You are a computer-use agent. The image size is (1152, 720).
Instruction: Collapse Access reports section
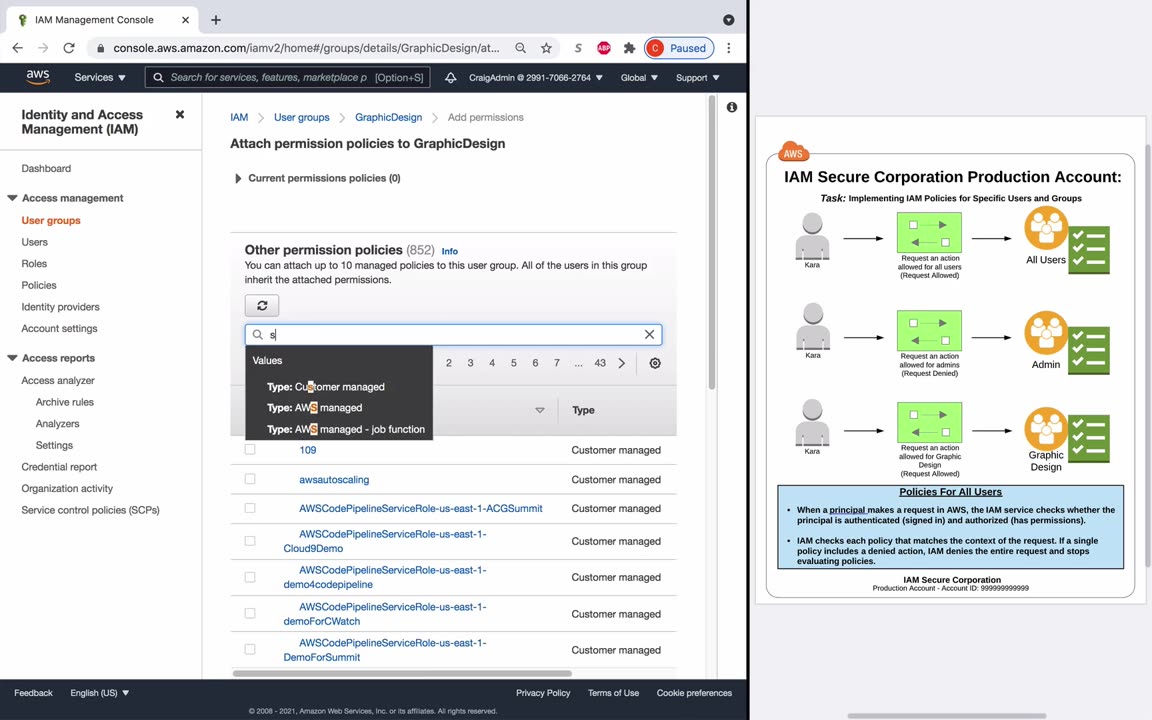pyautogui.click(x=12, y=358)
